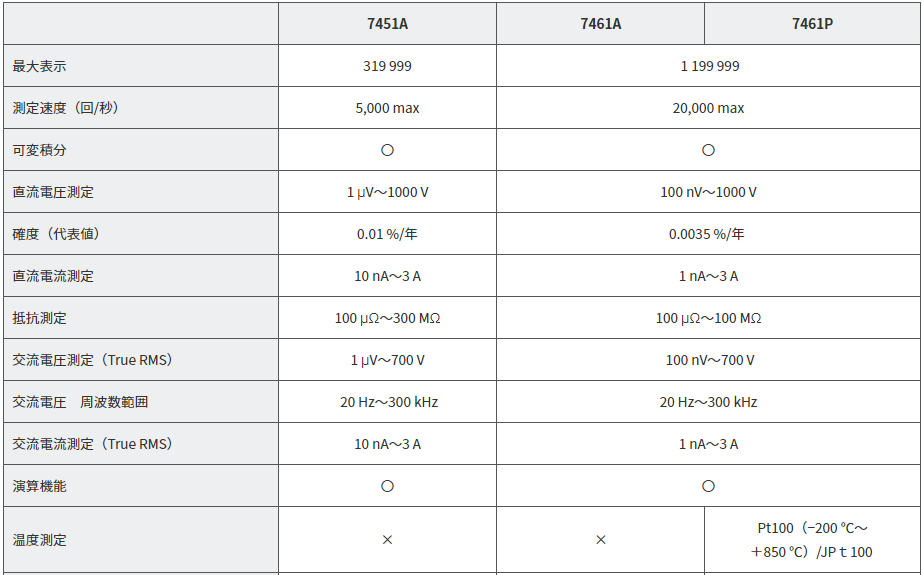Click 7451A's circle in 演算機能 row

point(387,486)
